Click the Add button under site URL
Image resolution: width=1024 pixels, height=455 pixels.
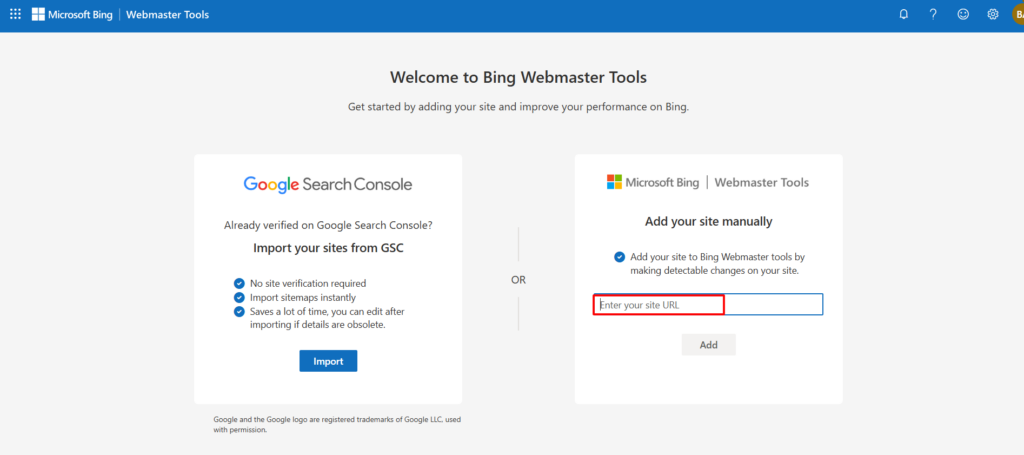pos(709,345)
